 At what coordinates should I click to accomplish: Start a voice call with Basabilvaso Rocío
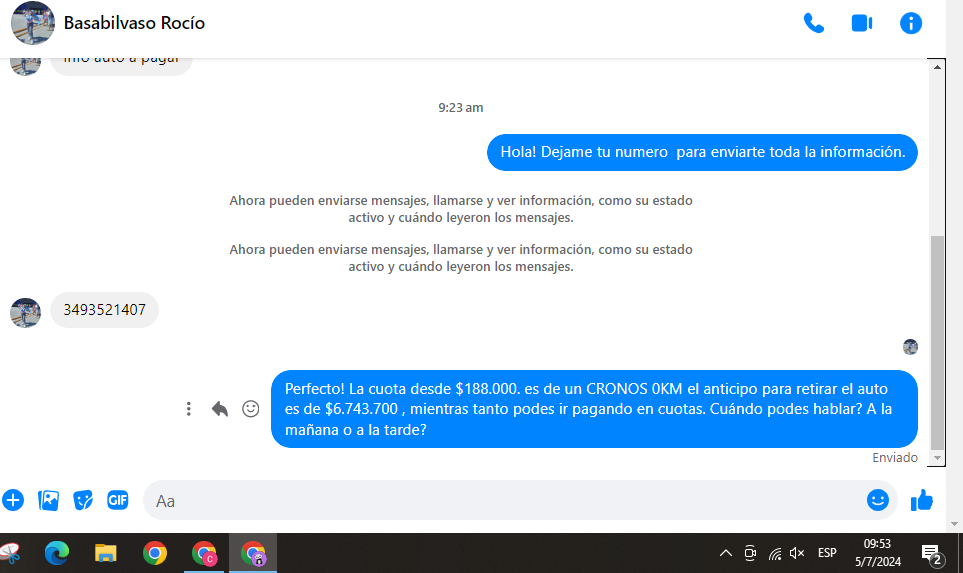point(814,23)
